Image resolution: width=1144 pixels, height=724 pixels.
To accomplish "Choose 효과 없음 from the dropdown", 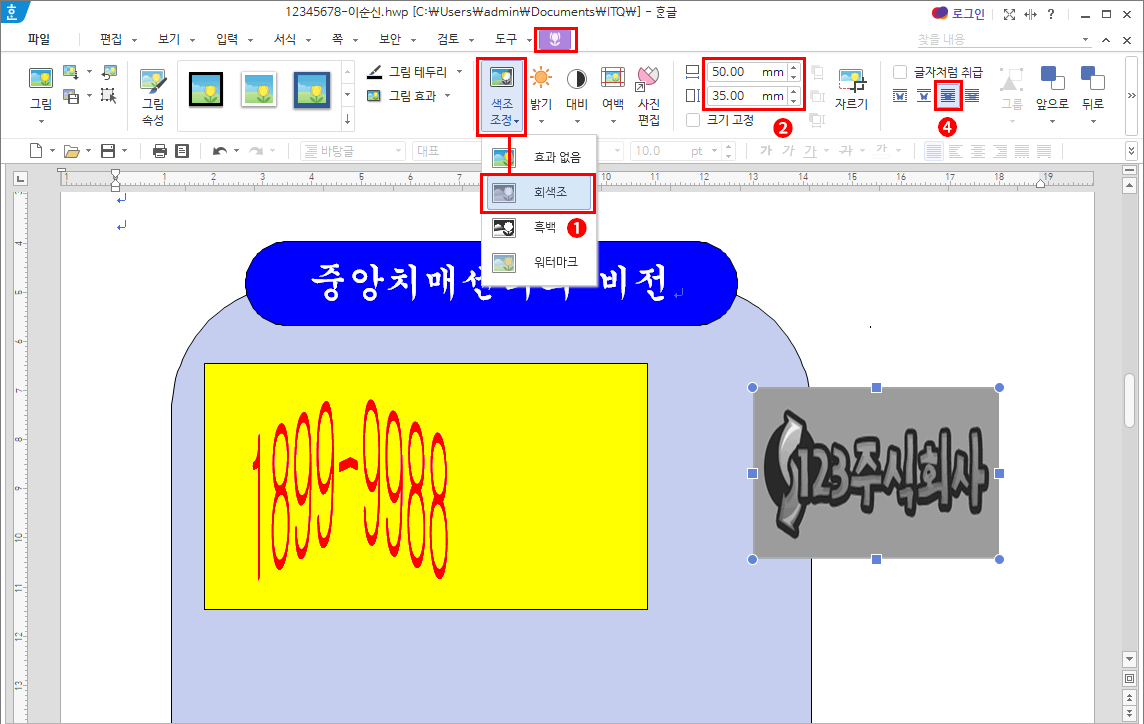I will point(539,157).
